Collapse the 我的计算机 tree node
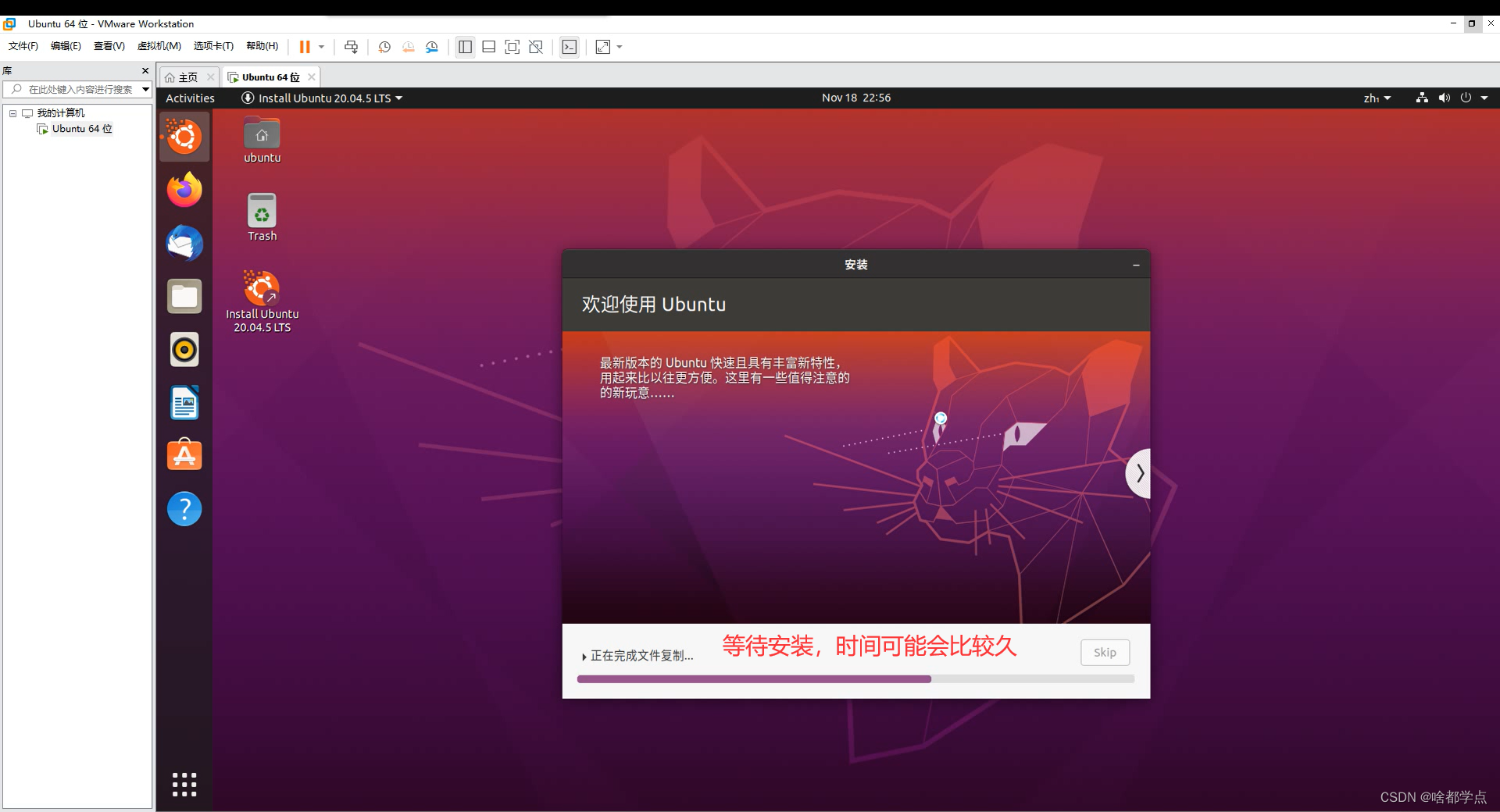 tap(12, 113)
